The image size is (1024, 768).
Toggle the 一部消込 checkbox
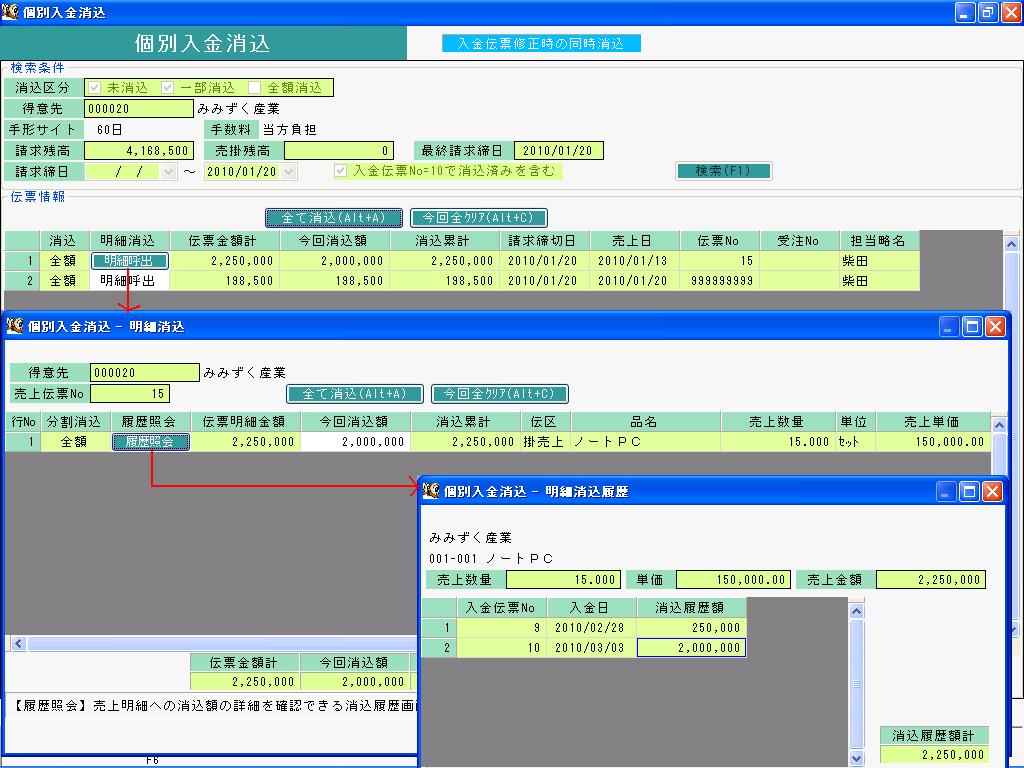pos(168,88)
